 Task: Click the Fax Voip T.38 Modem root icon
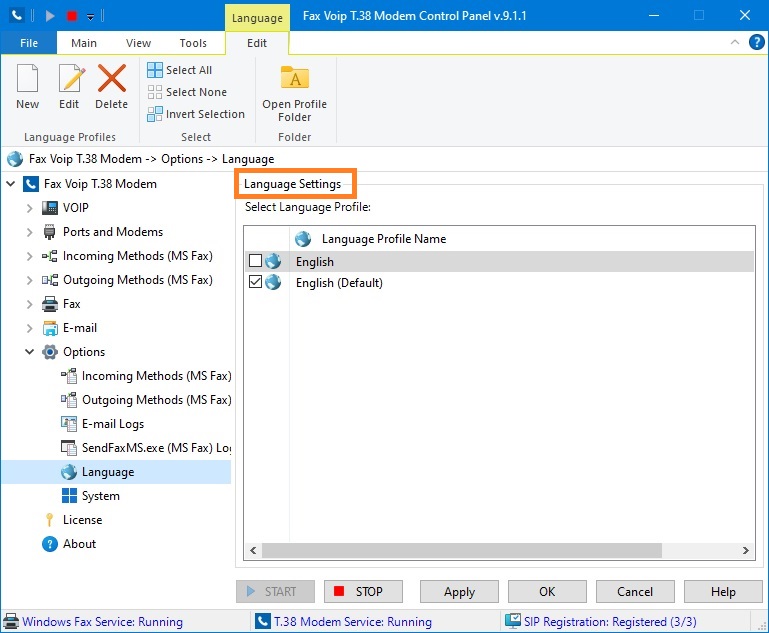coord(31,184)
